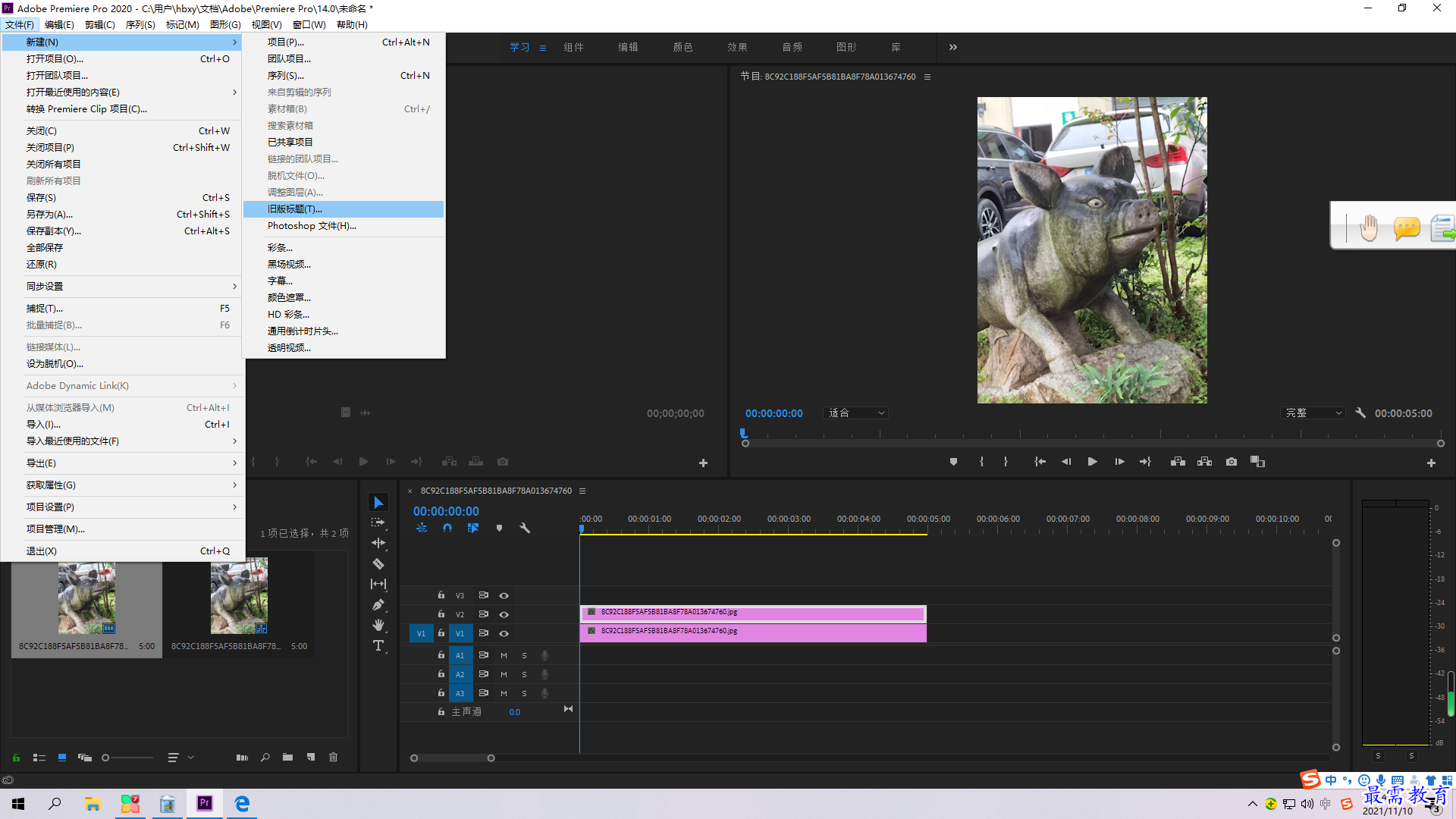Viewport: 1456px width, 819px height.
Task: Expand workspace overflow chevrons
Action: 952,47
